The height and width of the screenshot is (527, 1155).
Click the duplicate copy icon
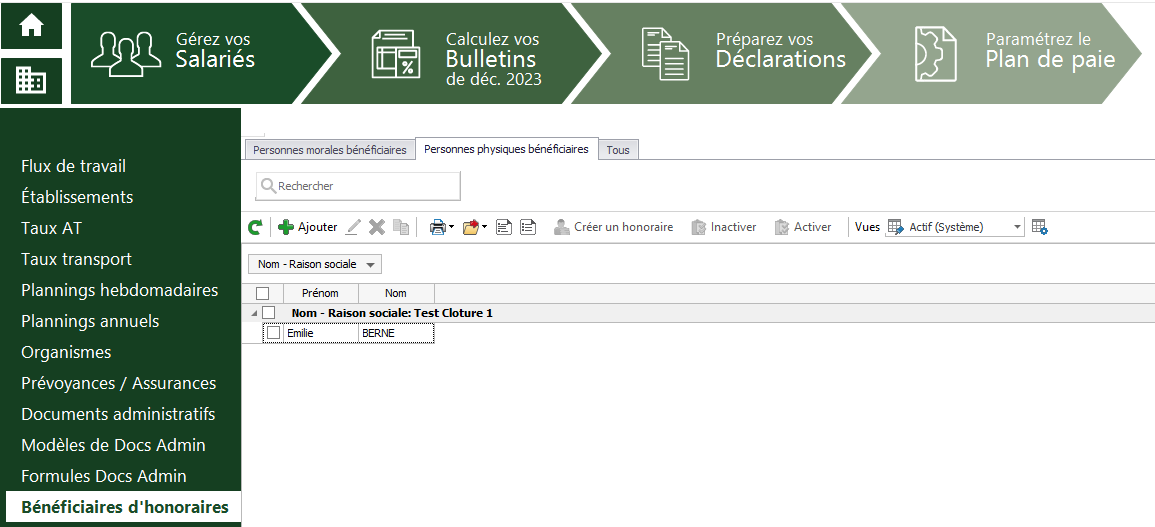pyautogui.click(x=401, y=228)
